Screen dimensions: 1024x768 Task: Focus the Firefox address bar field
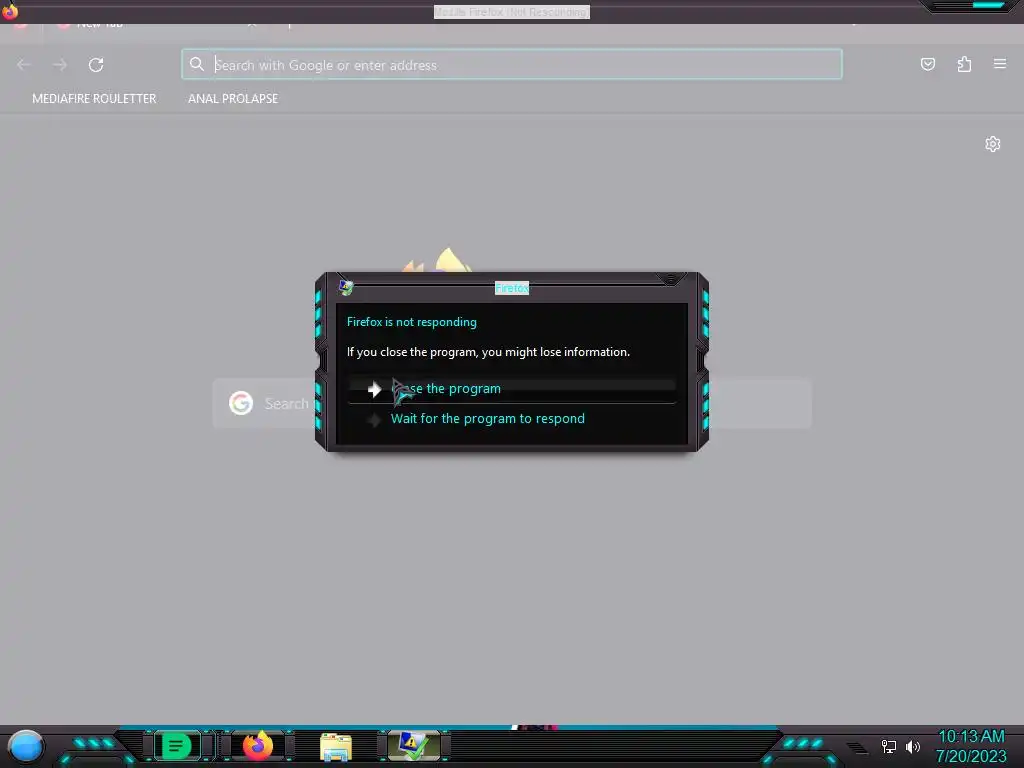(512, 65)
